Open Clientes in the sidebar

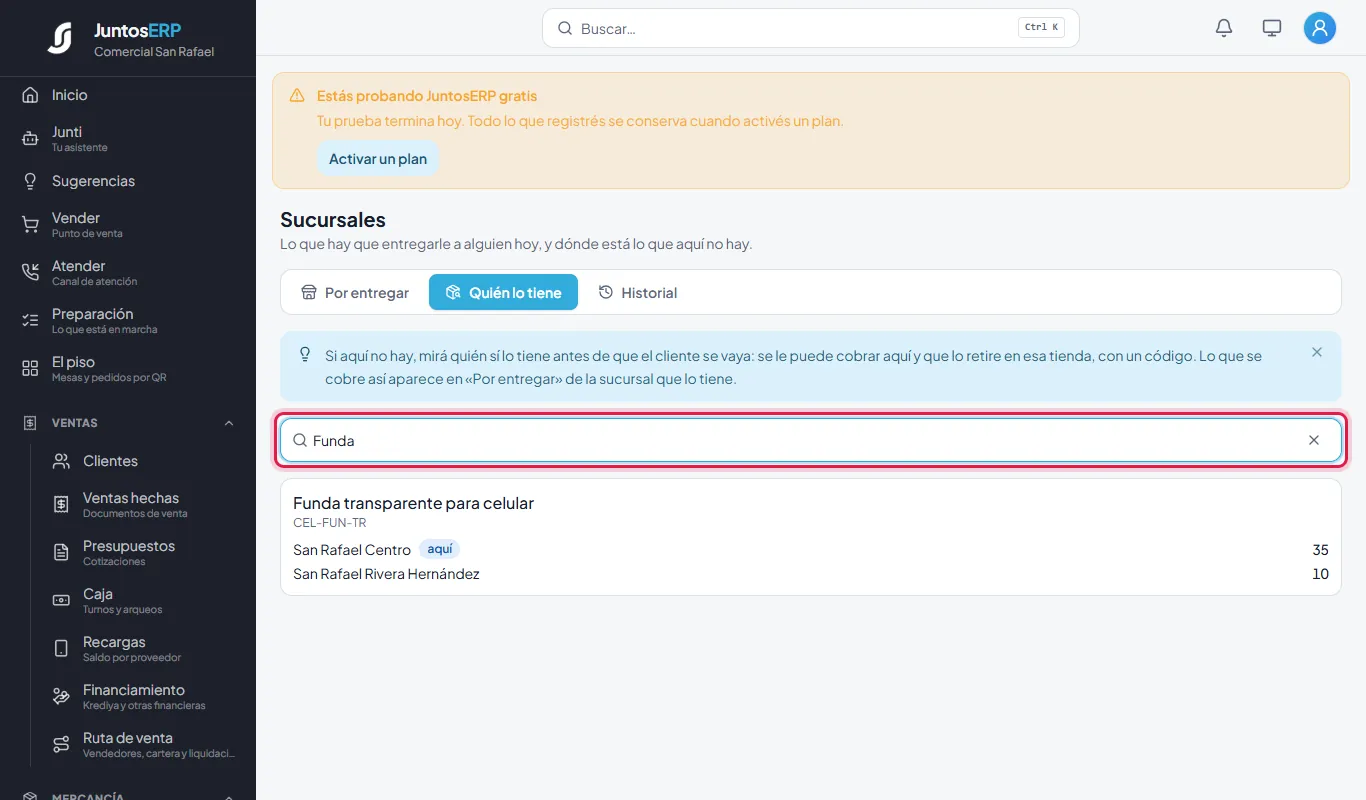pos(143,461)
